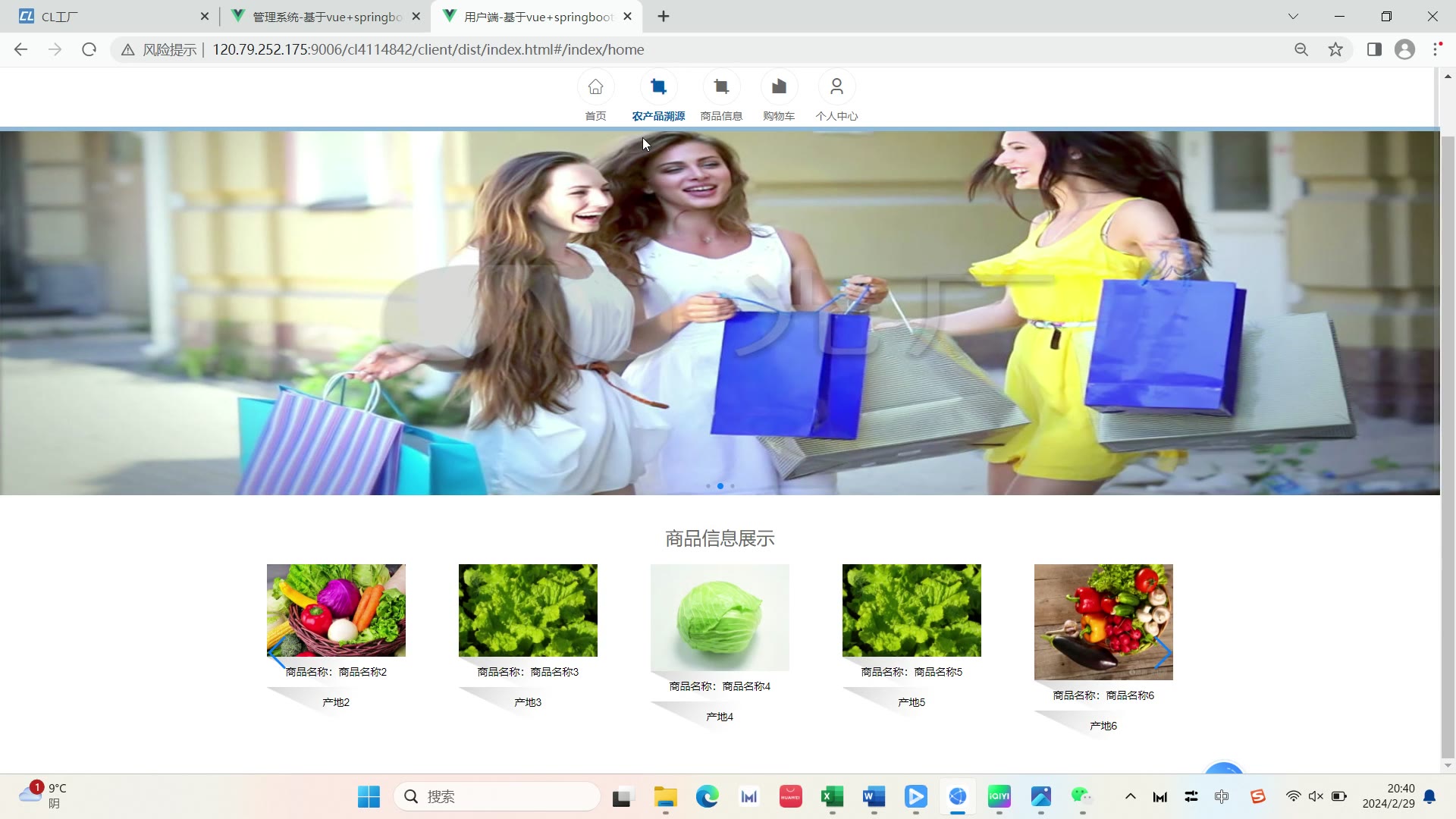Open the 商品名称4 cabbage product
The width and height of the screenshot is (1456, 819).
click(x=720, y=617)
